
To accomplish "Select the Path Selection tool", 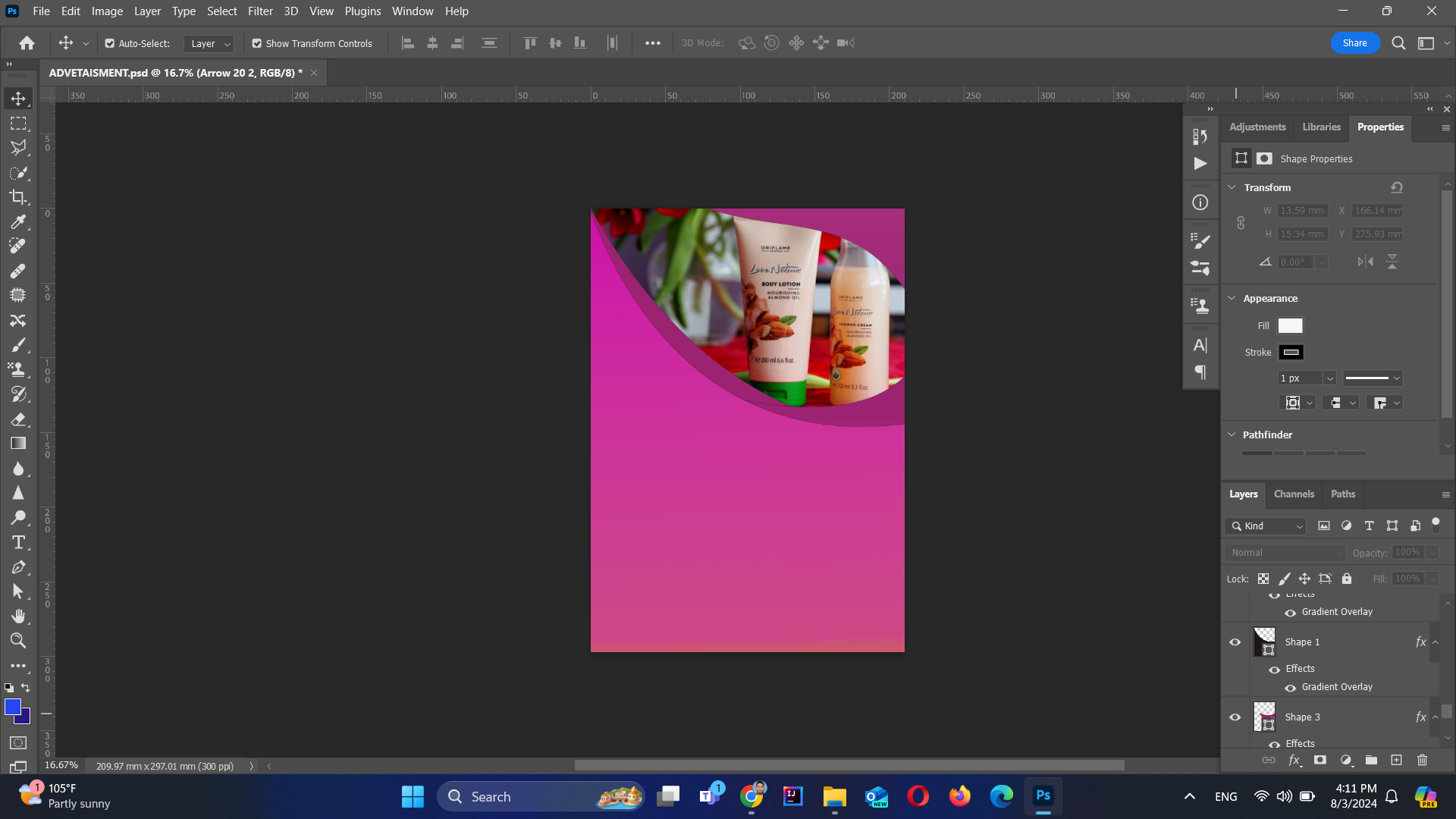I will tap(18, 591).
